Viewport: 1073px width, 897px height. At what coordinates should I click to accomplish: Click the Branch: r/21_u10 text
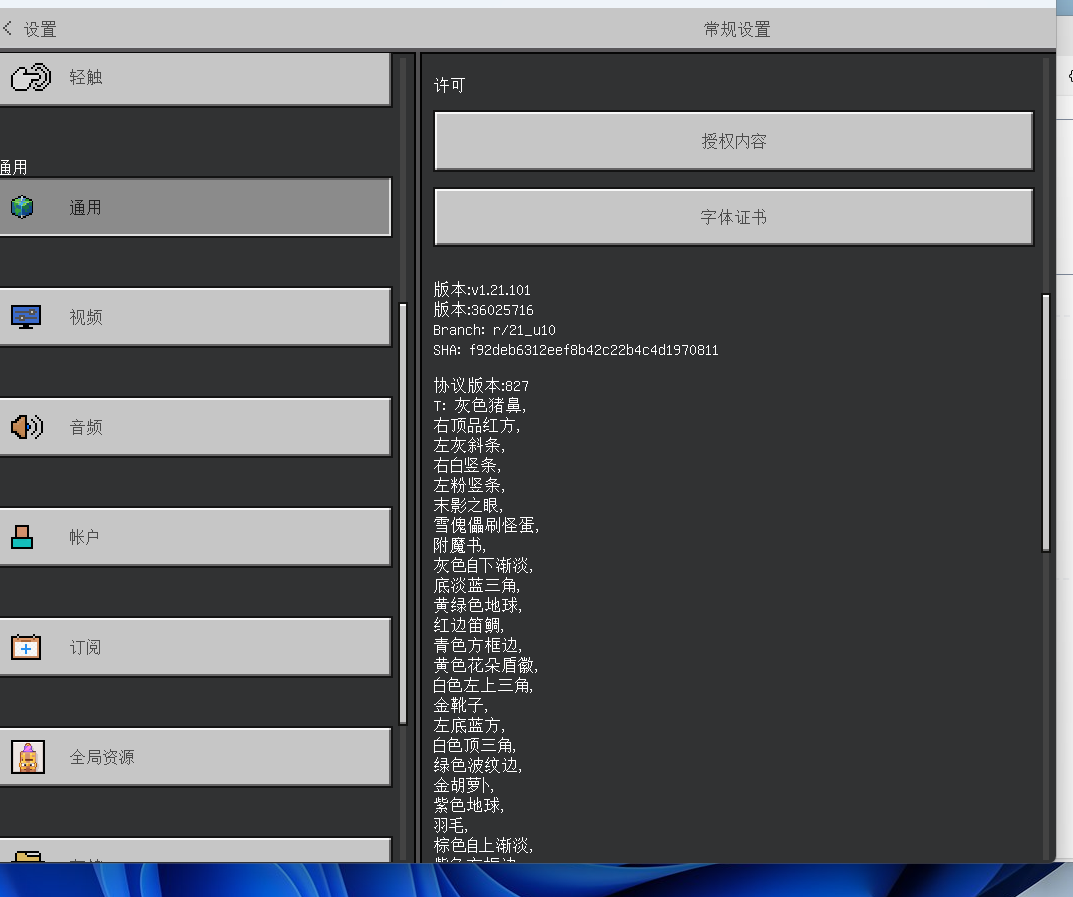coord(494,330)
